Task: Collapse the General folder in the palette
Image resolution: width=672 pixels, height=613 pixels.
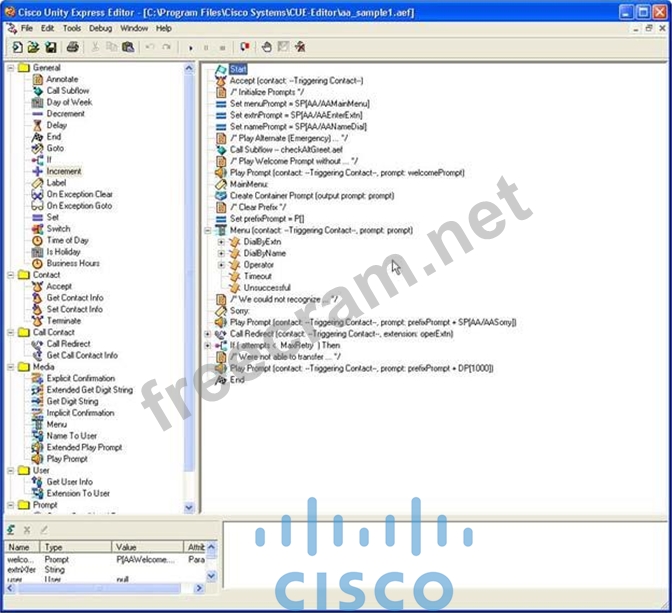Action: point(9,68)
